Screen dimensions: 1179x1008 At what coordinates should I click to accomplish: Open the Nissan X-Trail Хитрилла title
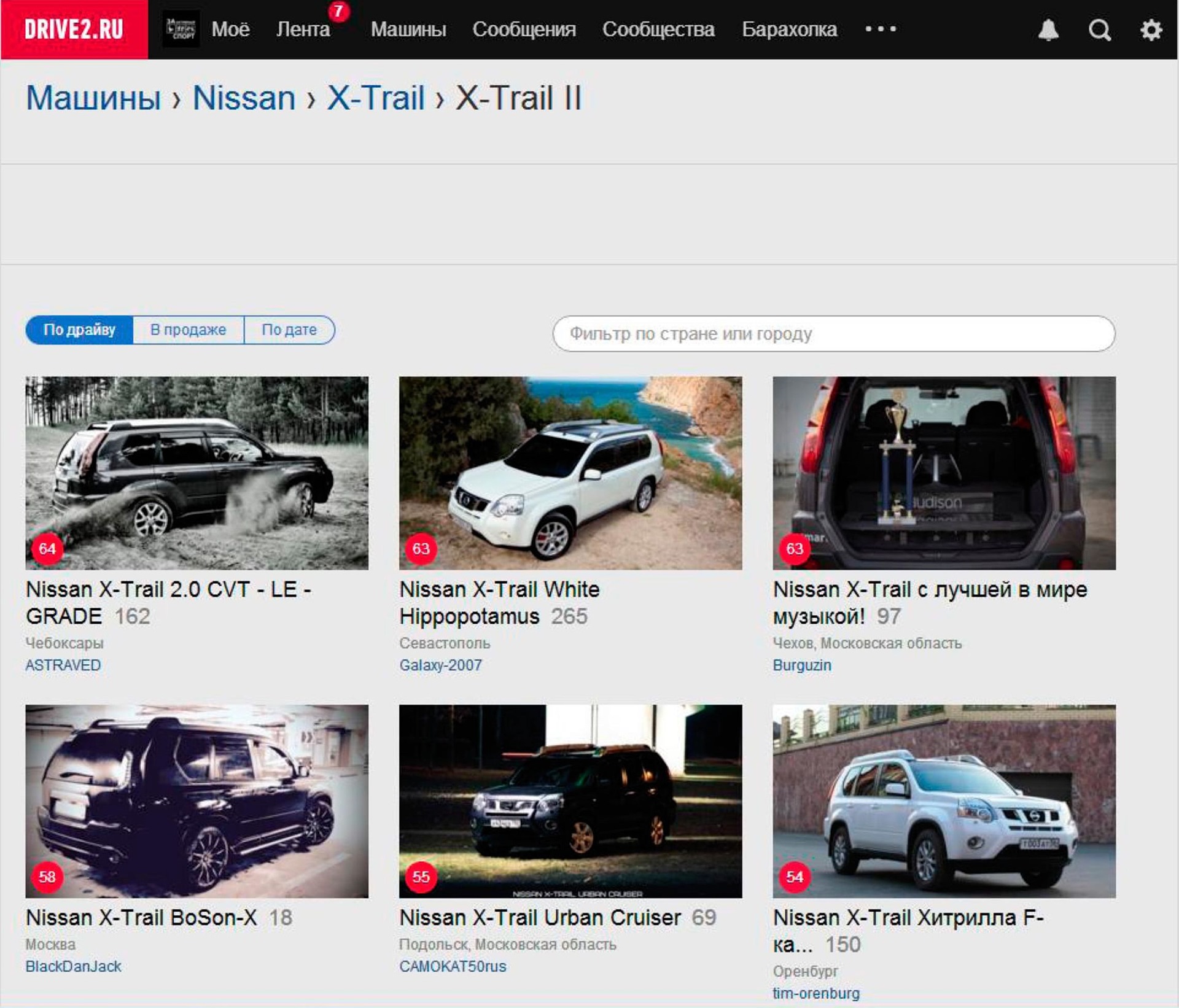(908, 931)
